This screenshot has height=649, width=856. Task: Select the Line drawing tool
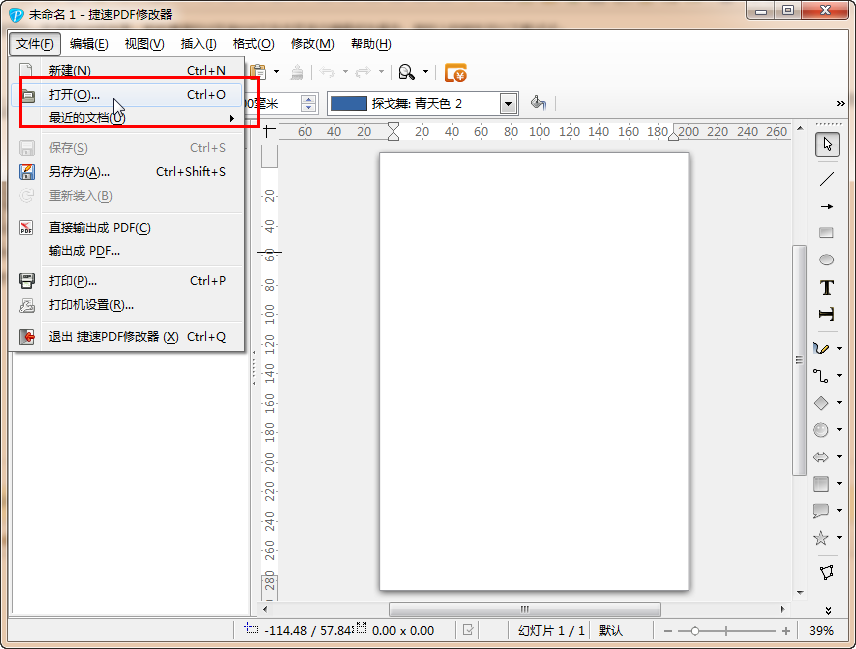827,178
